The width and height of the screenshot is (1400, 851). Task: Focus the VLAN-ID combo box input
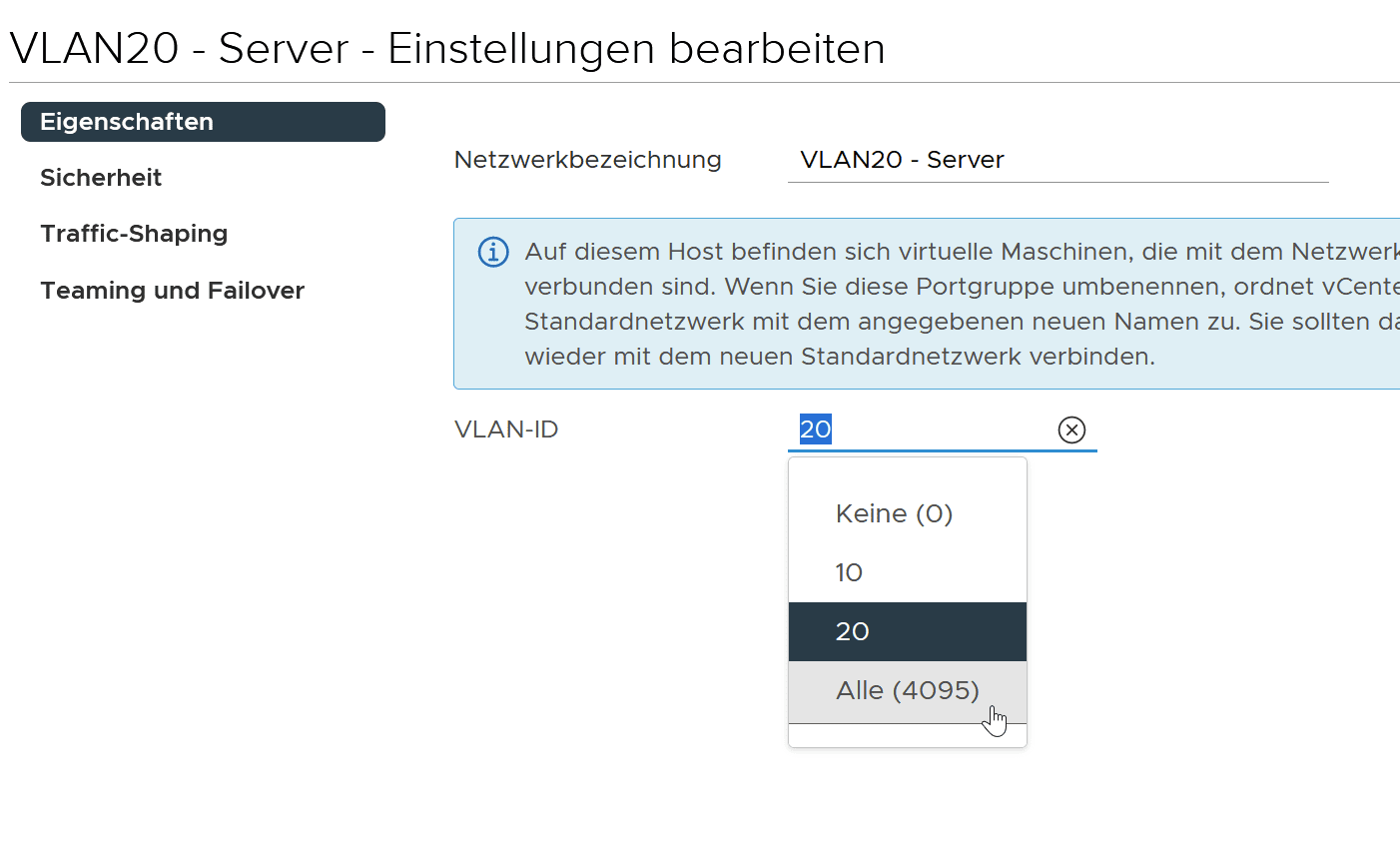pyautogui.click(x=919, y=429)
